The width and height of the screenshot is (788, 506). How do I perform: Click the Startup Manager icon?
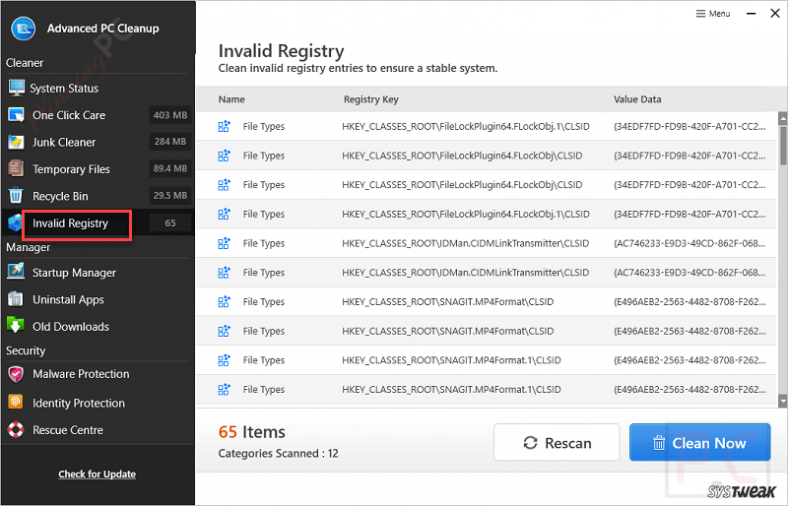(x=16, y=271)
